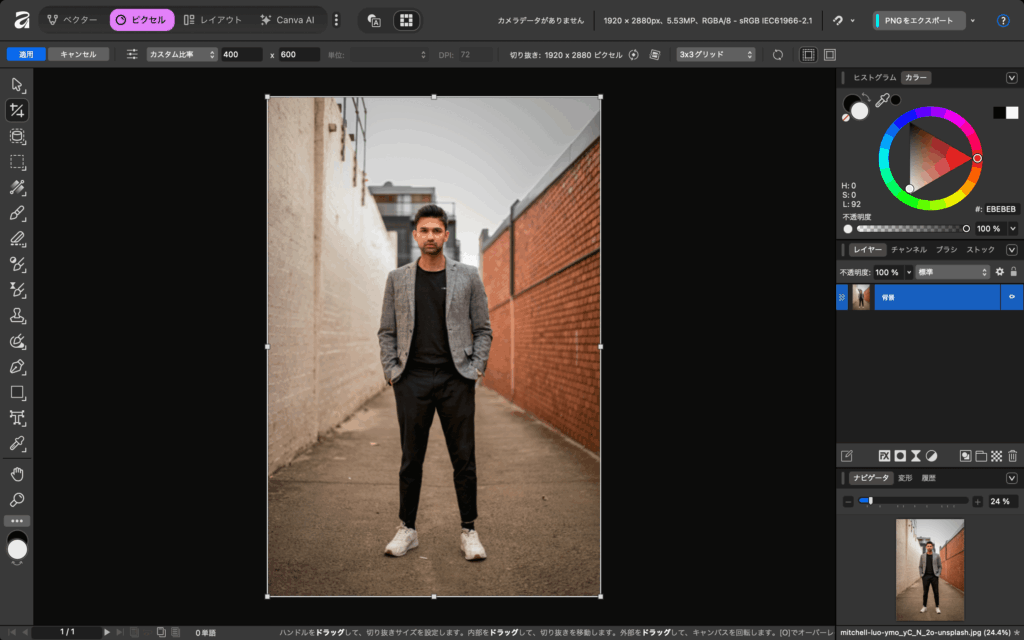1024x640 pixels.
Task: Toggle the layer lock icon
Action: pyautogui.click(x=1013, y=272)
